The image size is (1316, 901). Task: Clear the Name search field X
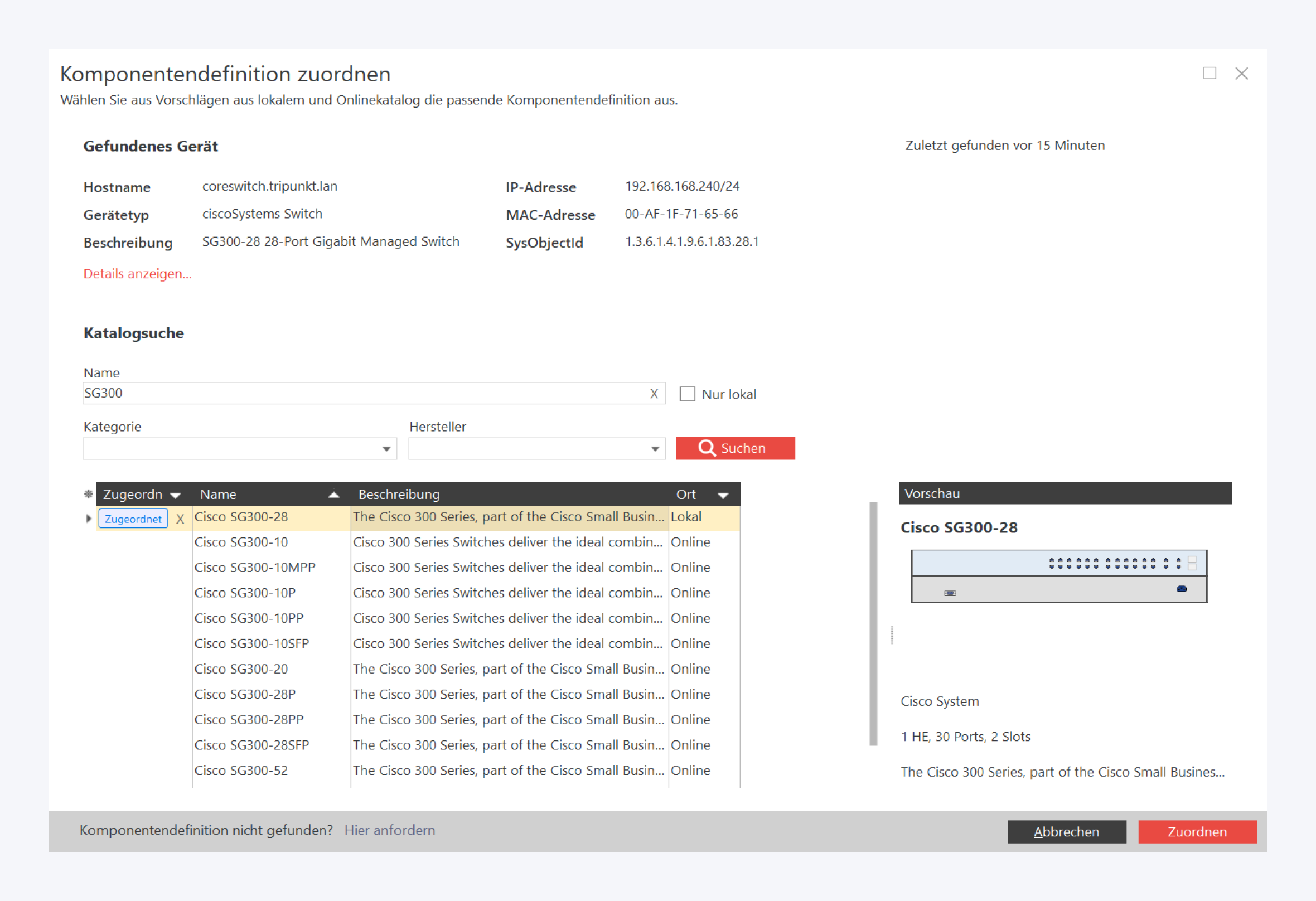(x=654, y=394)
